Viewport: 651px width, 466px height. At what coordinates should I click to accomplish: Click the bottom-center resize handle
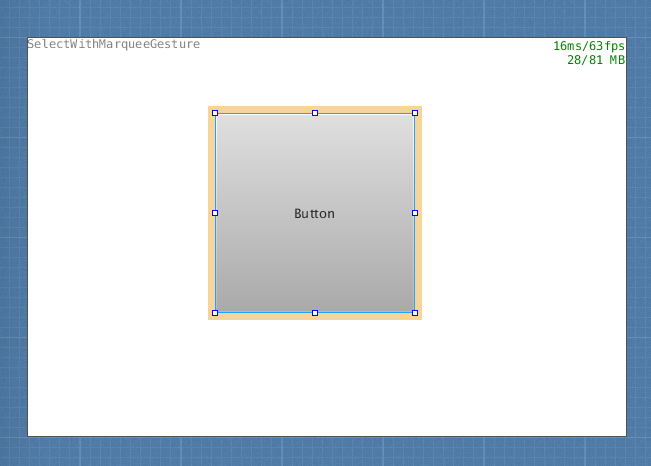pos(315,313)
